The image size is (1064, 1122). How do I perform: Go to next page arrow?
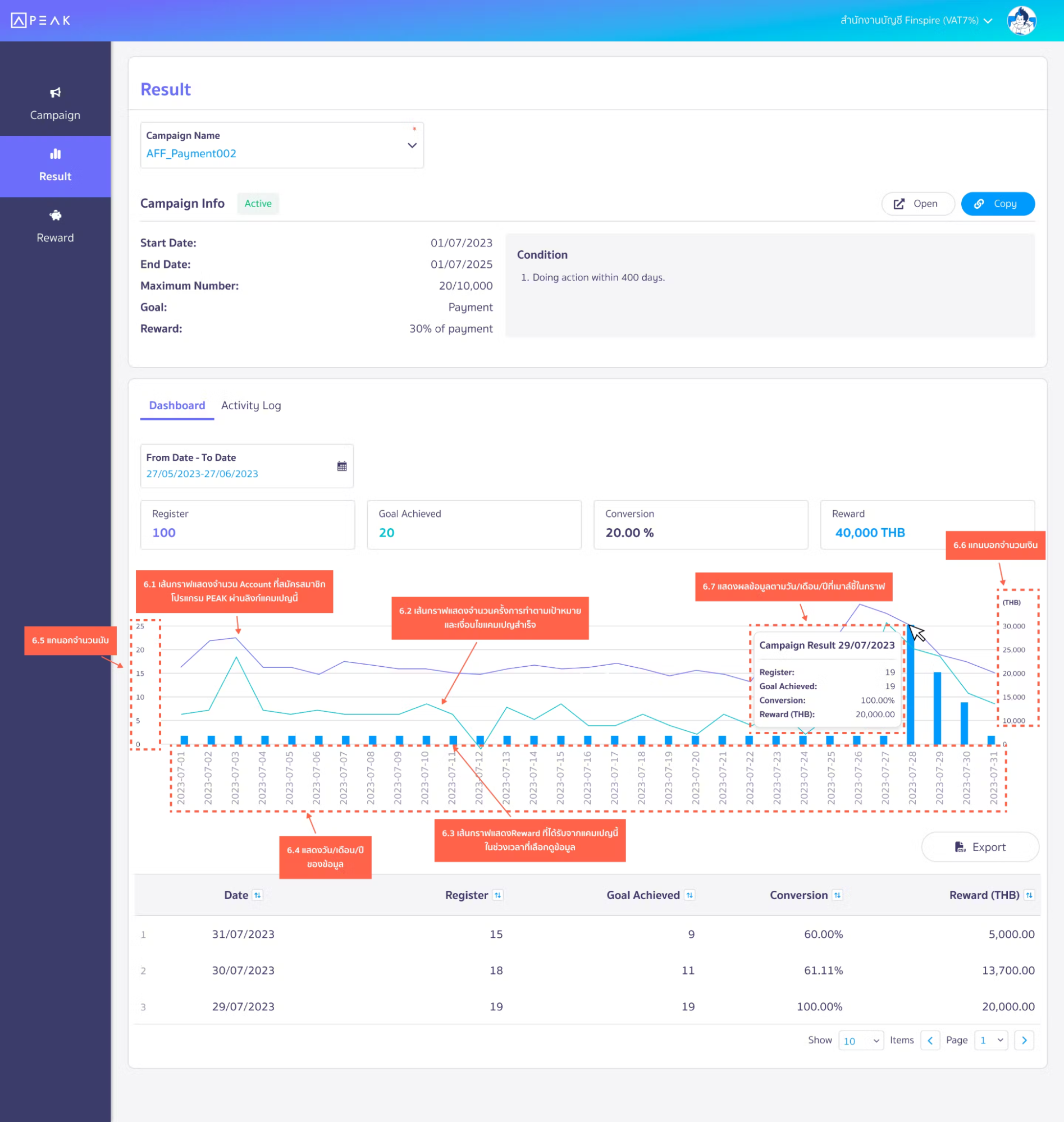coord(1024,1040)
